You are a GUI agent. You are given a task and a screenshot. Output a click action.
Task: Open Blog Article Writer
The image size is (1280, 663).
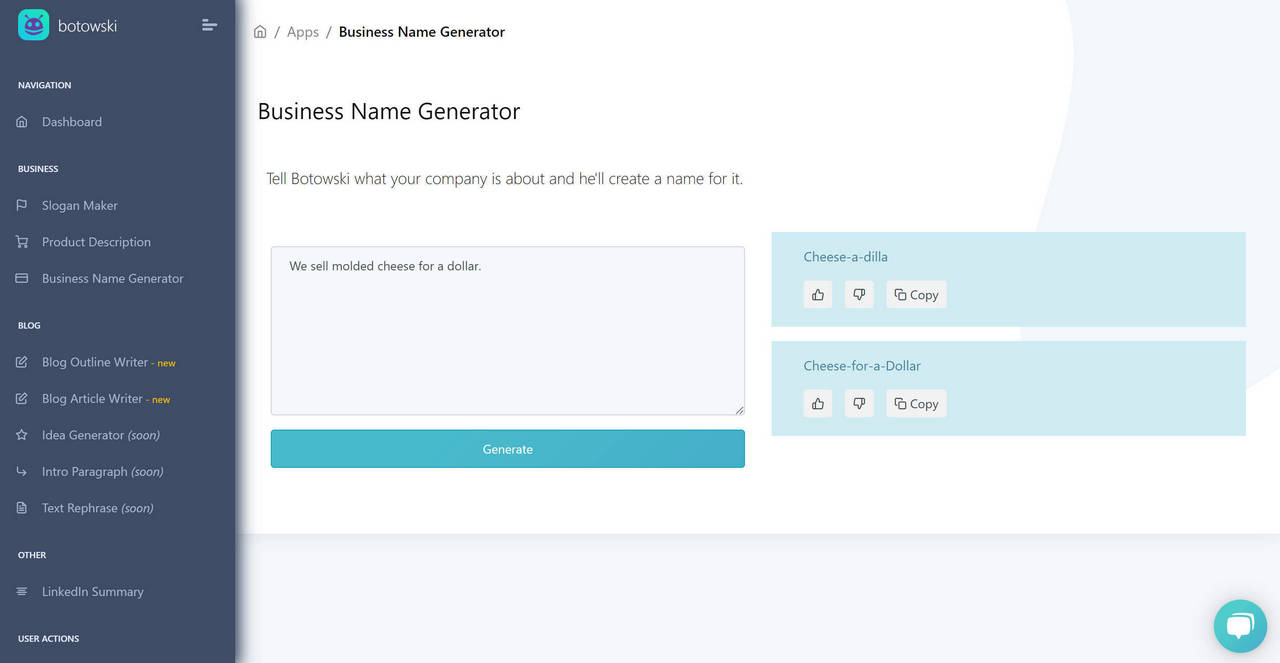point(92,399)
